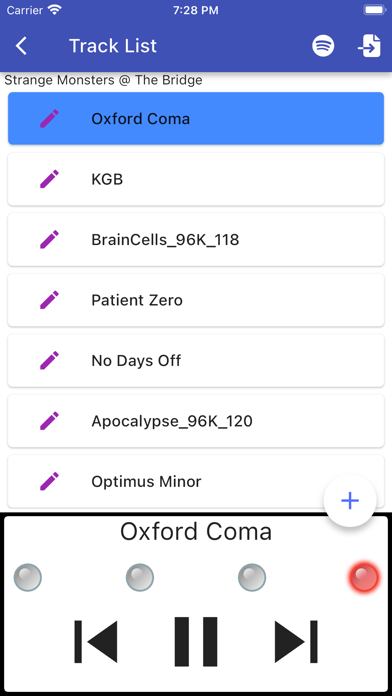Go to the previous track
The width and height of the screenshot is (392, 696).
point(96,642)
